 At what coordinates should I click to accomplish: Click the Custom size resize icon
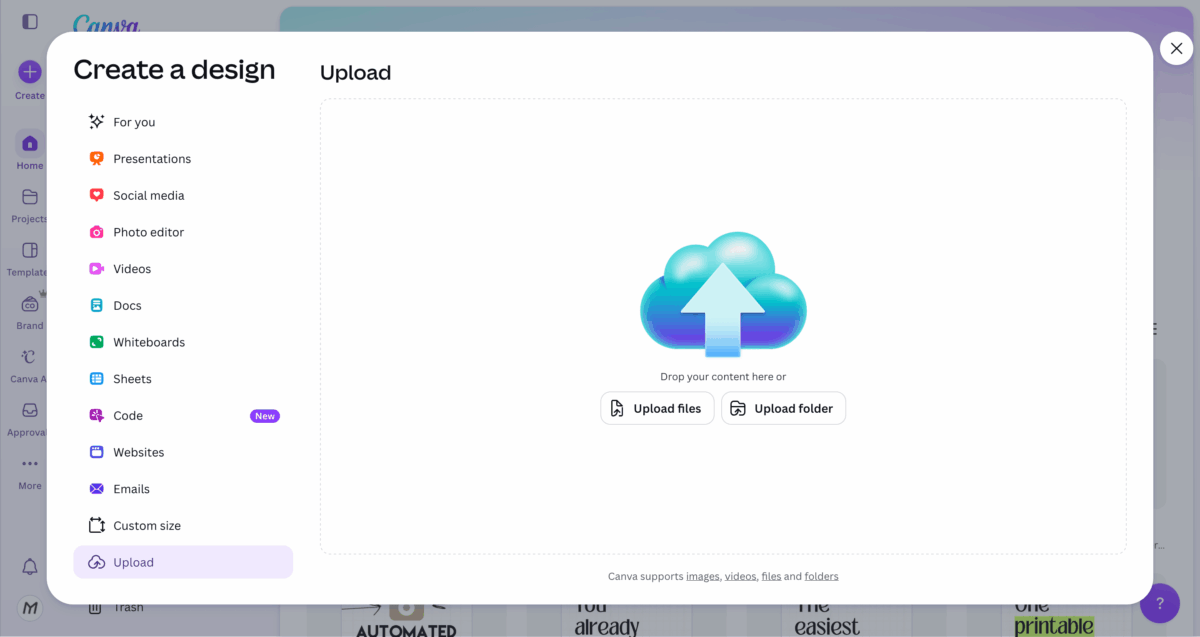tap(97, 525)
